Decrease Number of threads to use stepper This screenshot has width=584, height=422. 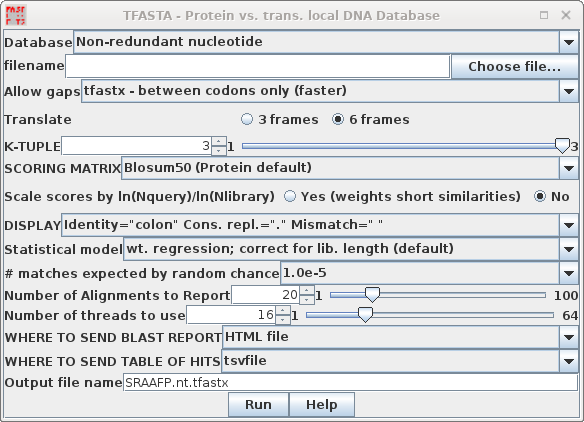pos(283,320)
